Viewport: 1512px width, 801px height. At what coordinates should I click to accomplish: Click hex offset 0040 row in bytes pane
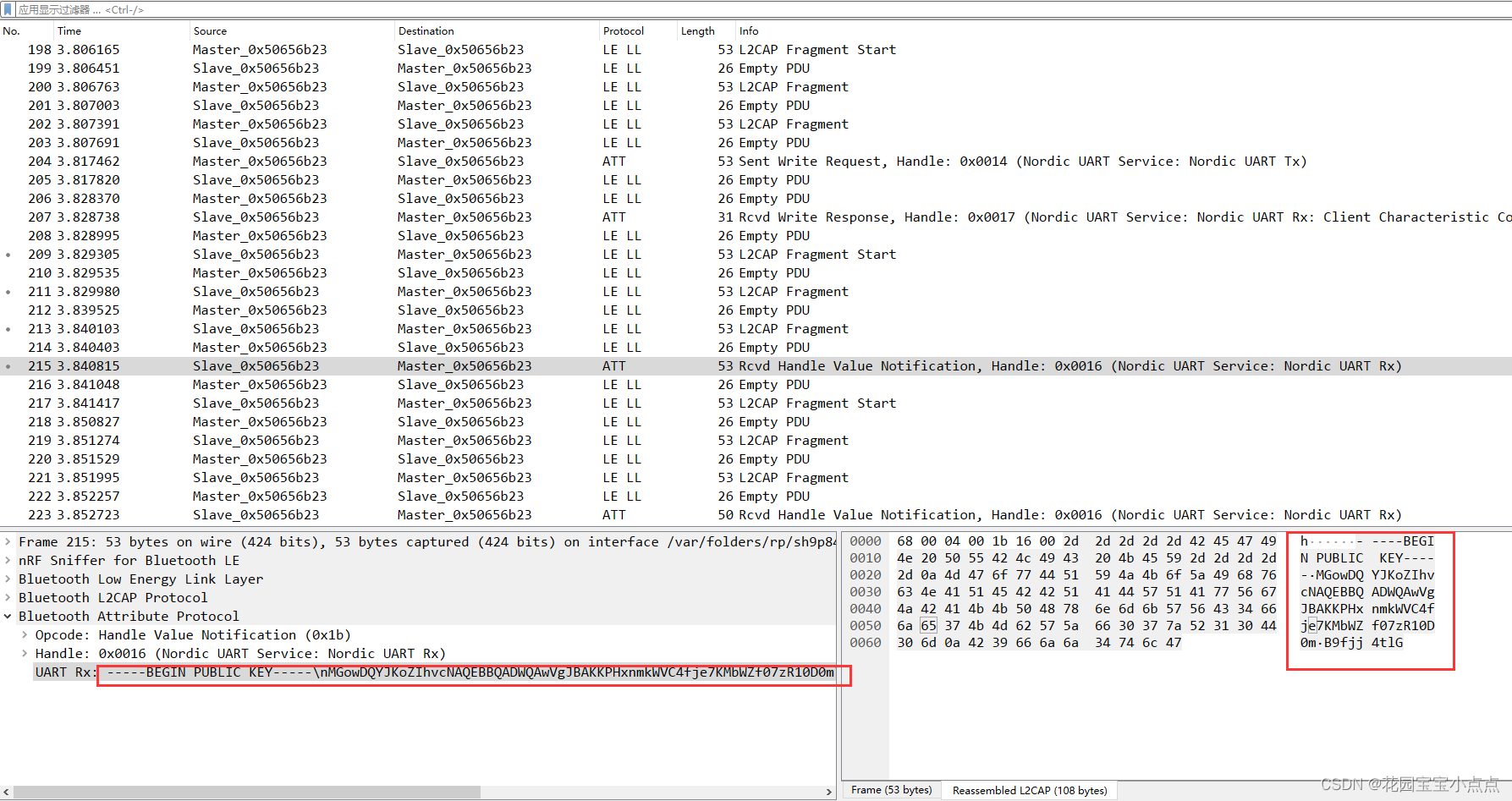click(866, 609)
